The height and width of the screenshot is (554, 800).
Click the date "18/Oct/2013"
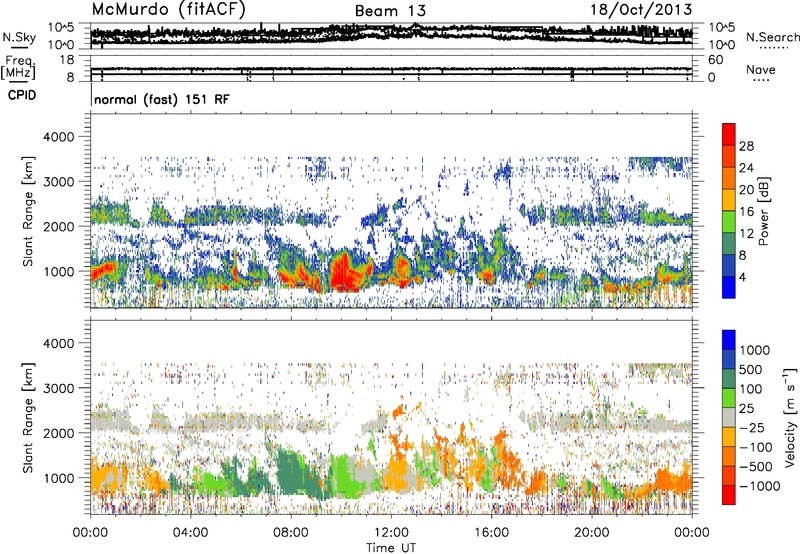(641, 9)
